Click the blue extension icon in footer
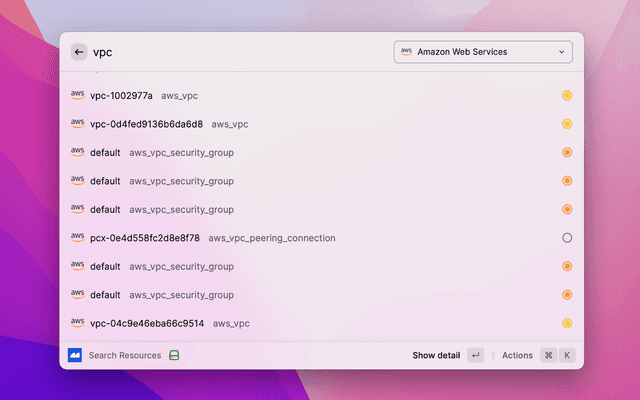The image size is (640, 400). (x=75, y=355)
